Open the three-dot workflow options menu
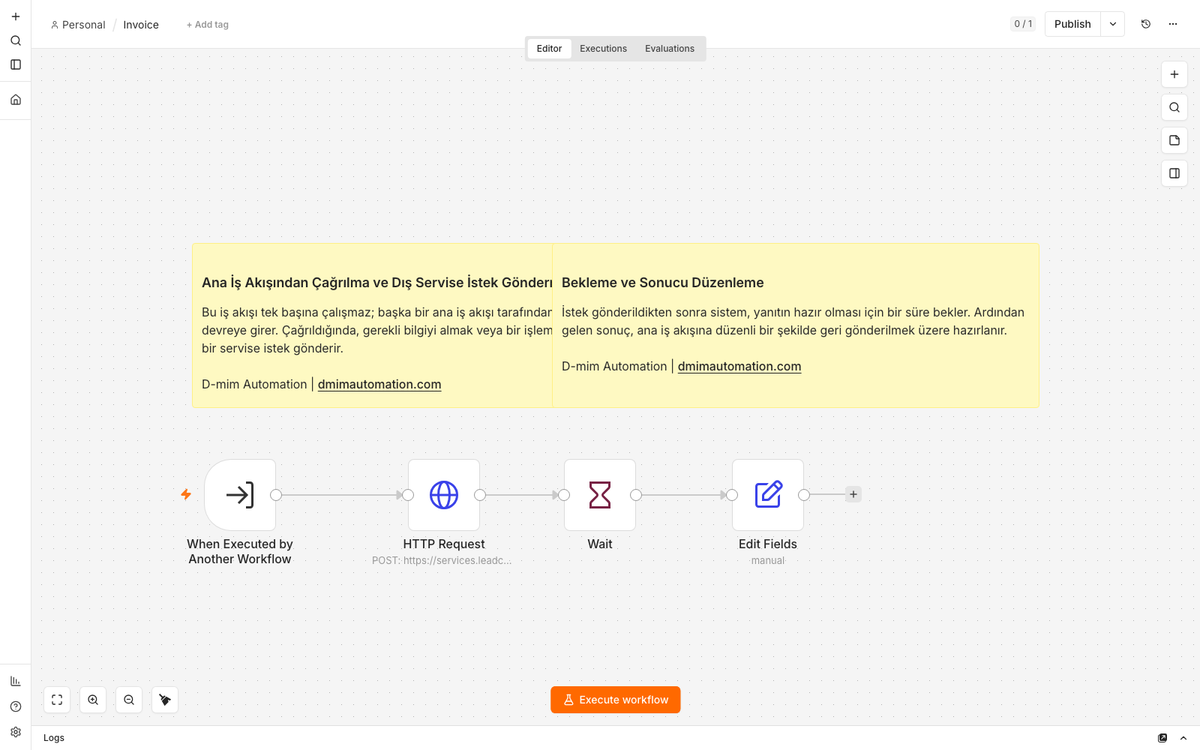 pyautogui.click(x=1173, y=24)
